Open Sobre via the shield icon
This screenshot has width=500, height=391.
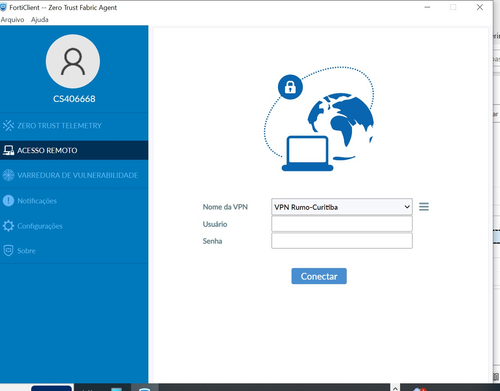click(x=8, y=251)
